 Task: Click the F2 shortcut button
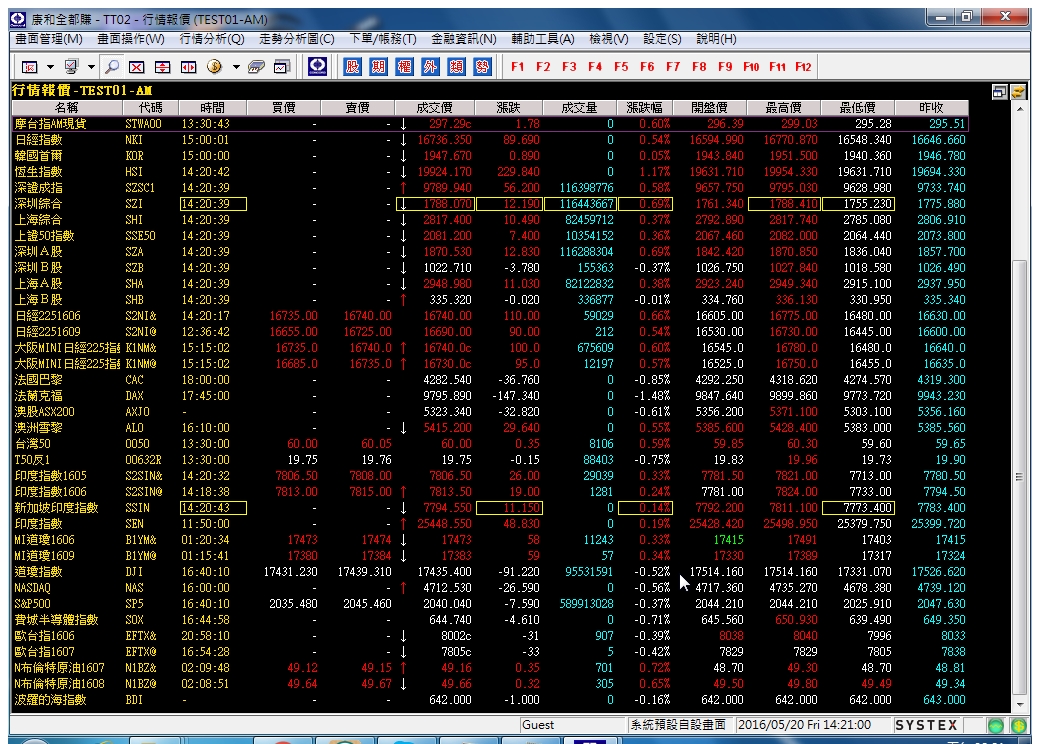[x=543, y=66]
